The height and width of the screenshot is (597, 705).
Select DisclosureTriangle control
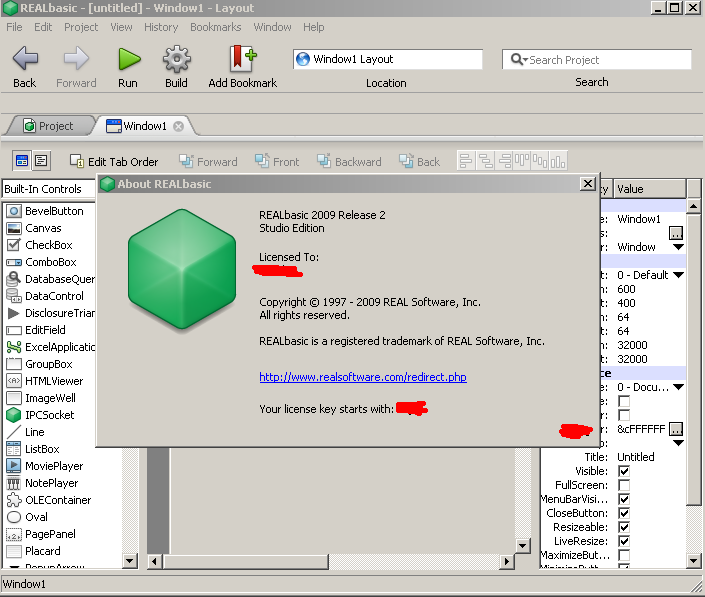tap(50, 313)
